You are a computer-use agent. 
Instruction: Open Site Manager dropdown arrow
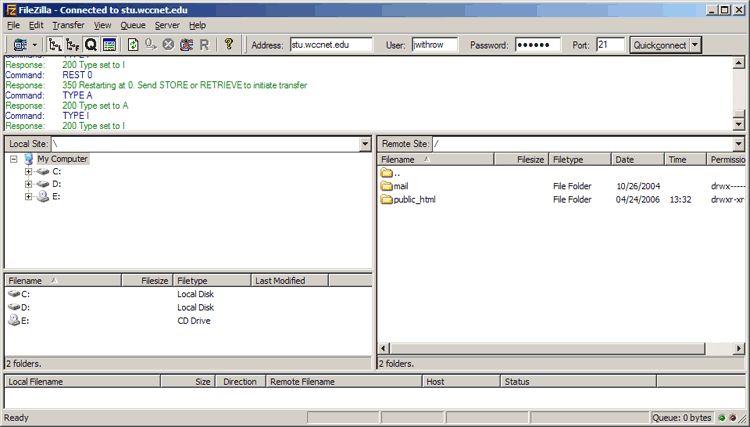[x=34, y=45]
